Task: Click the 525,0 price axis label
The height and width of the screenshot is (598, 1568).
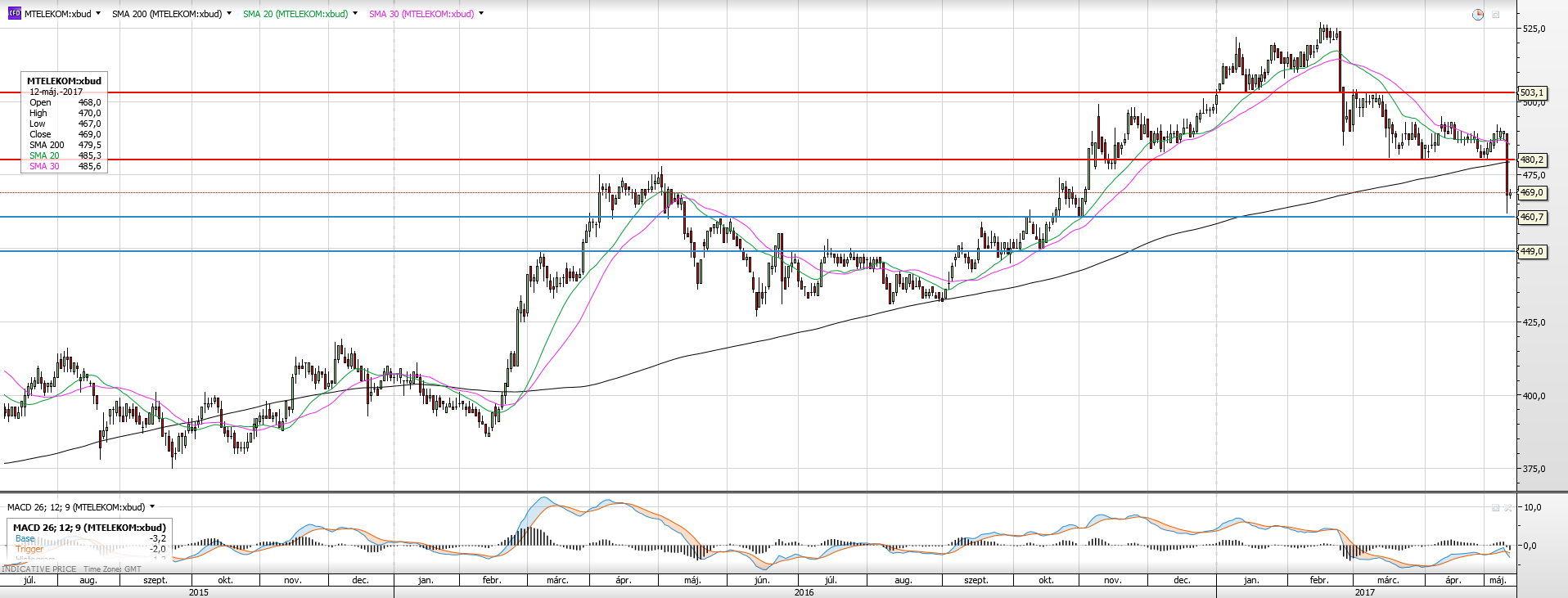Action: point(1534,29)
